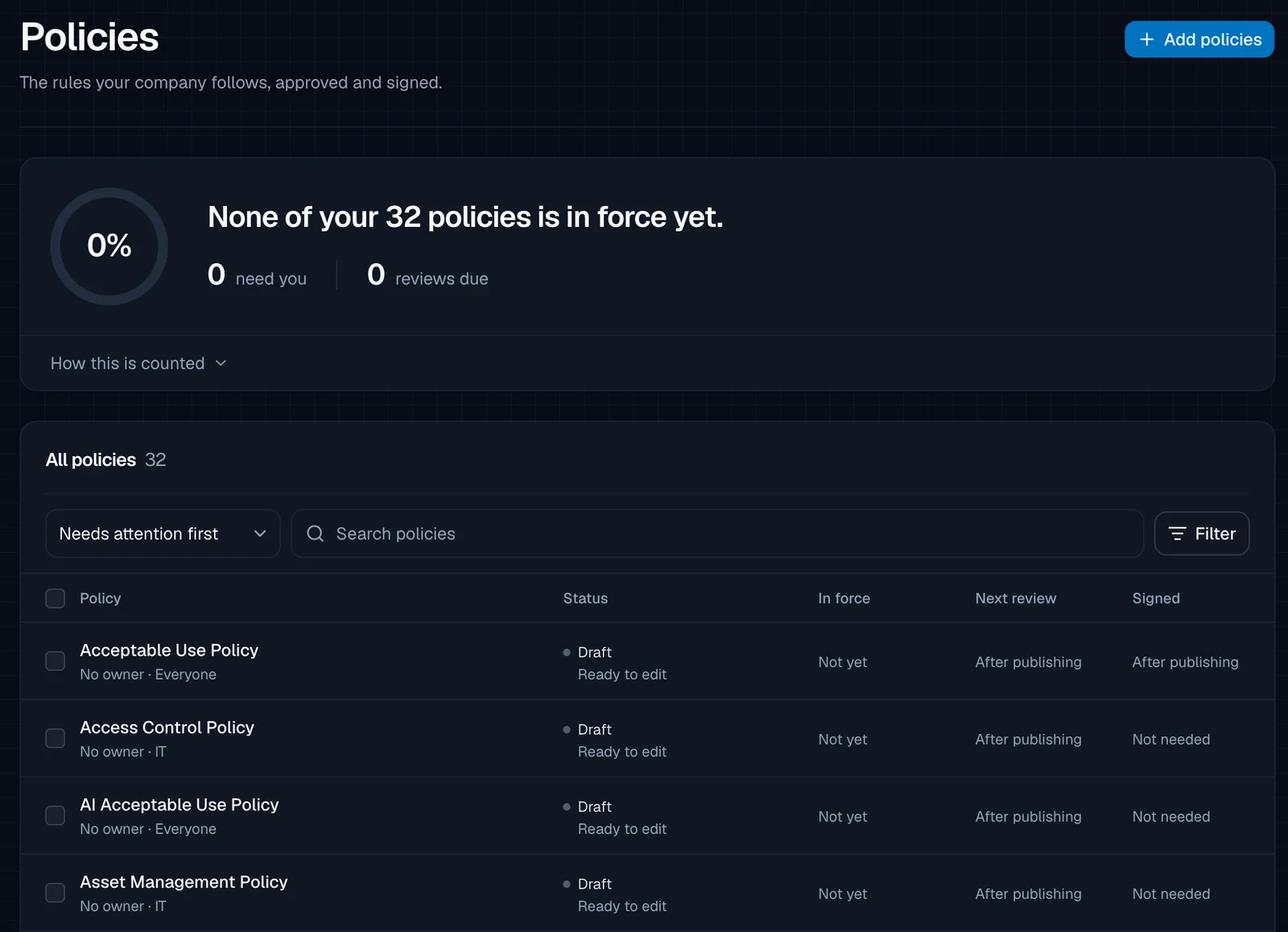This screenshot has width=1288, height=932.
Task: Click the In force column header
Action: coord(844,598)
